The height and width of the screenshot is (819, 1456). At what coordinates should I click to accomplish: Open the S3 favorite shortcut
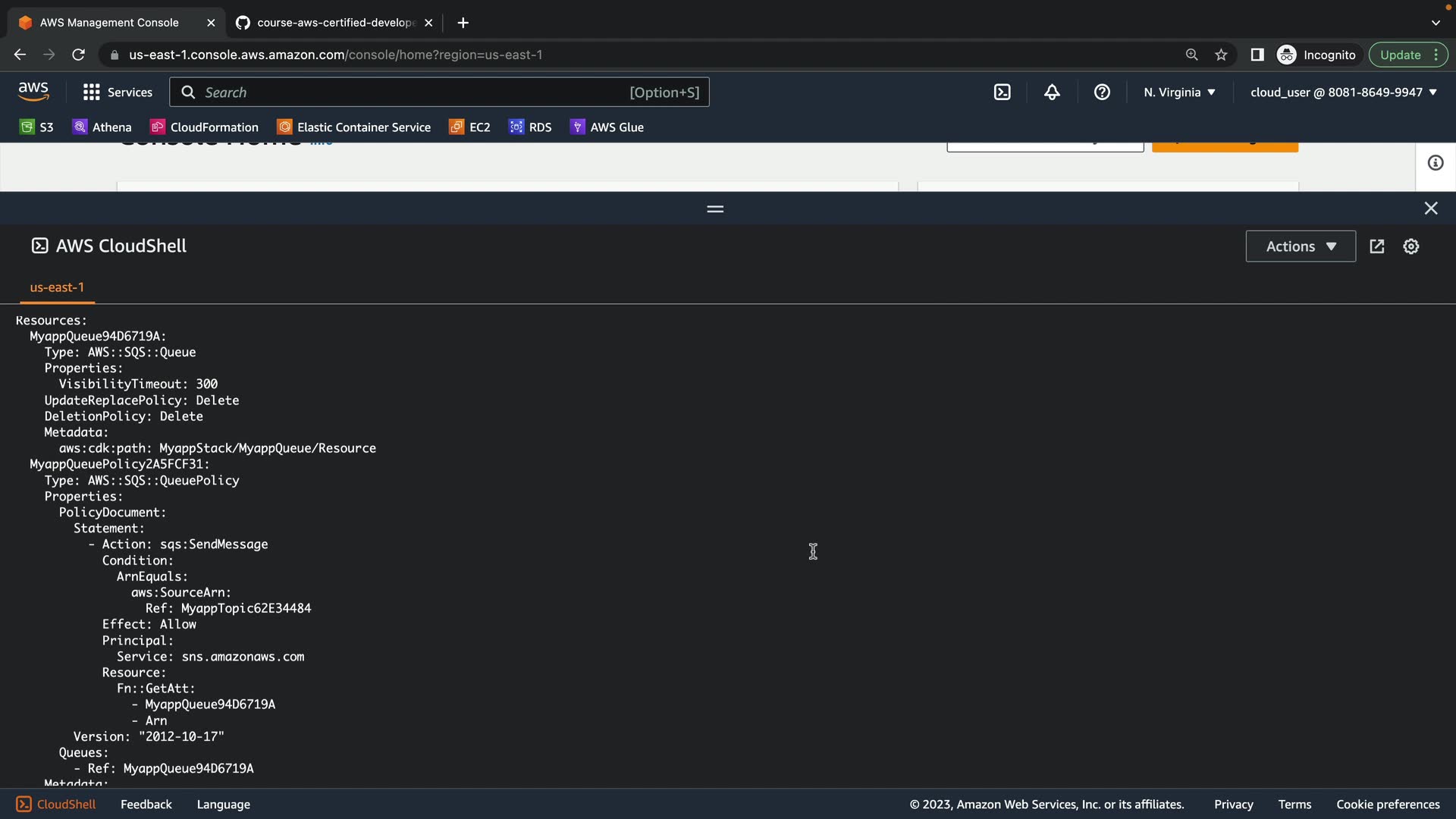click(36, 127)
